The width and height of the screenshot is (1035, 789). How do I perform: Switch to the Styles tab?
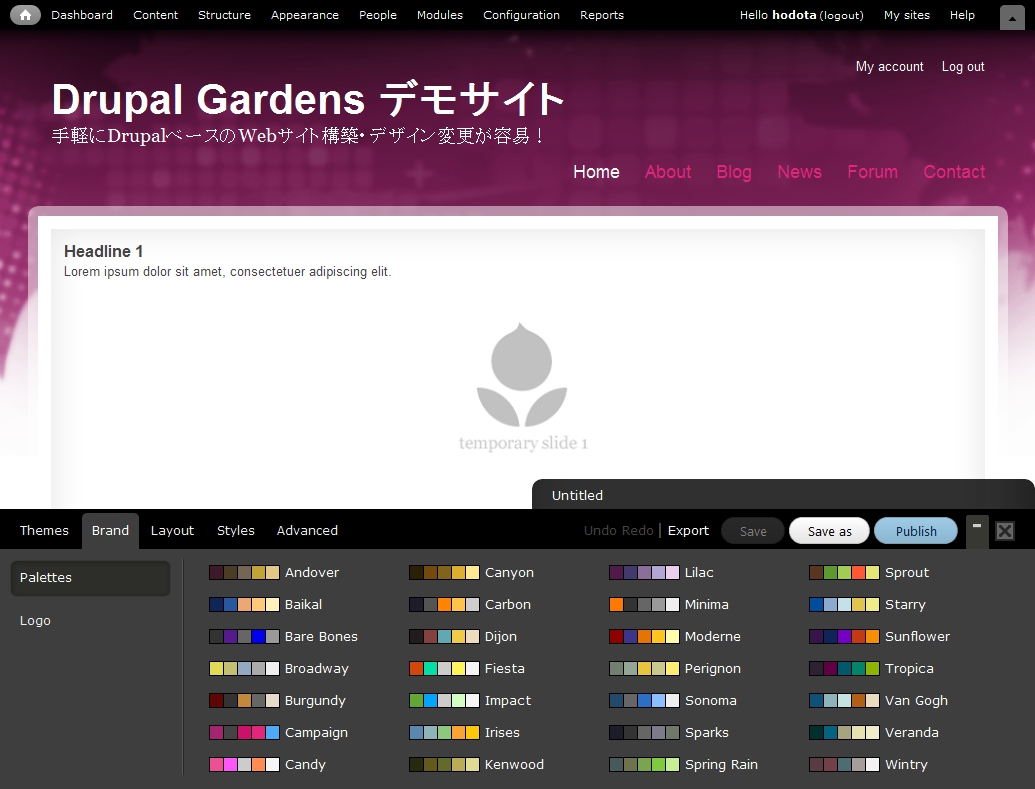236,530
